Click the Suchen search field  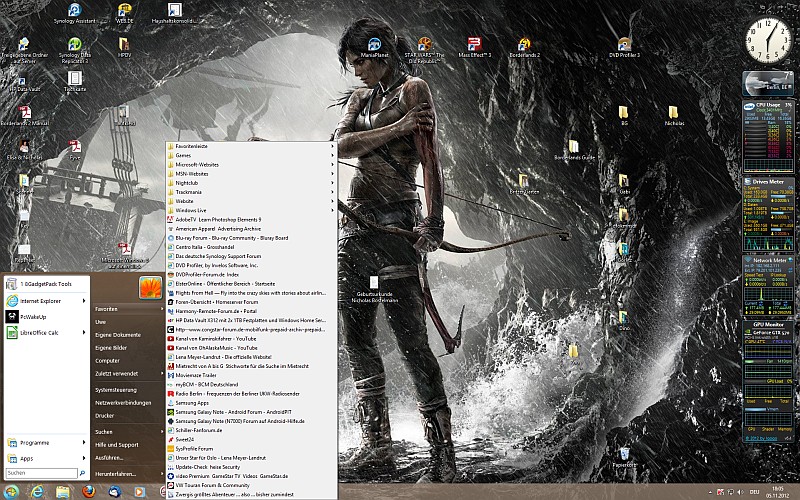coord(41,473)
